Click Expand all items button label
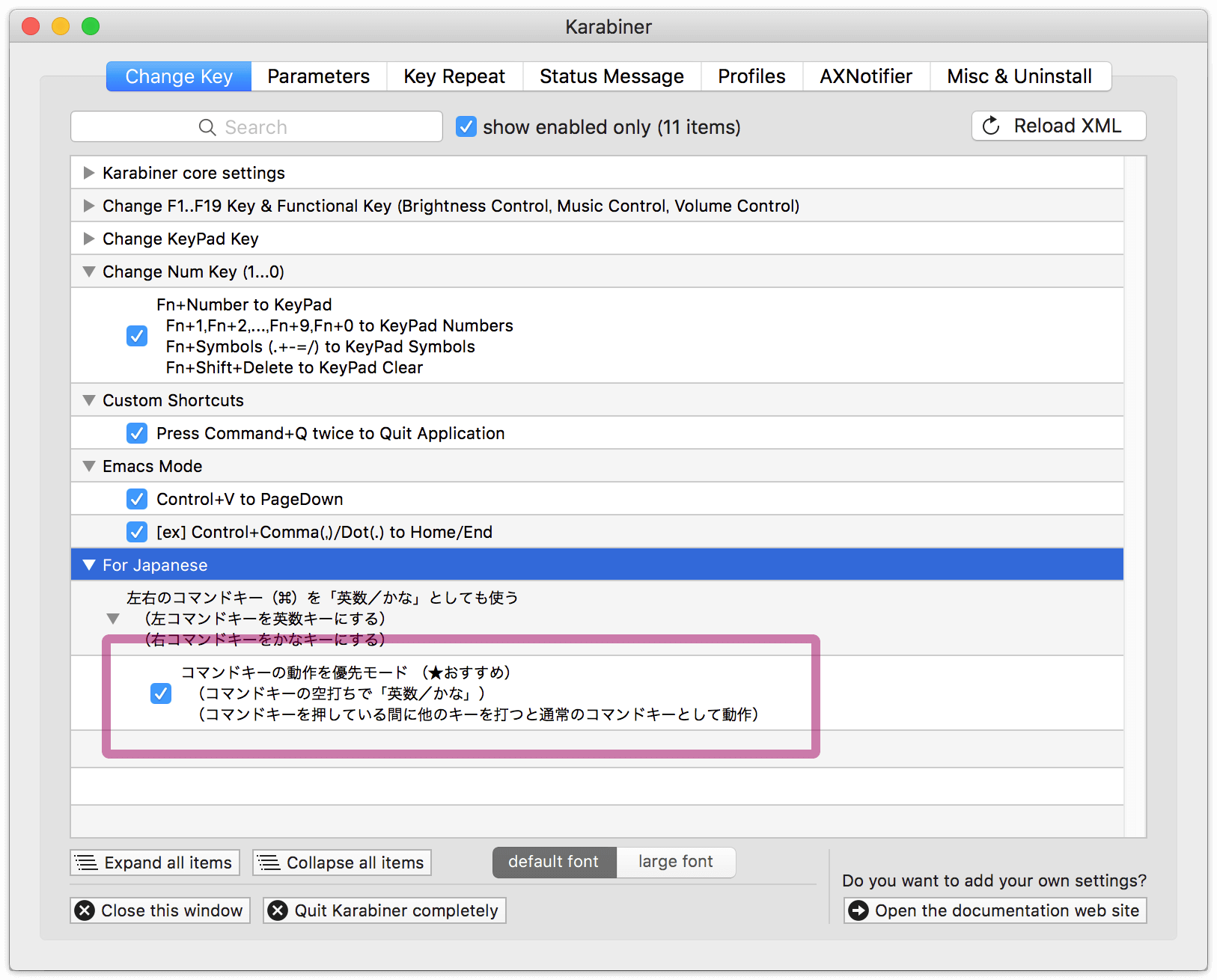Viewport: 1217px width, 980px height. click(x=168, y=863)
